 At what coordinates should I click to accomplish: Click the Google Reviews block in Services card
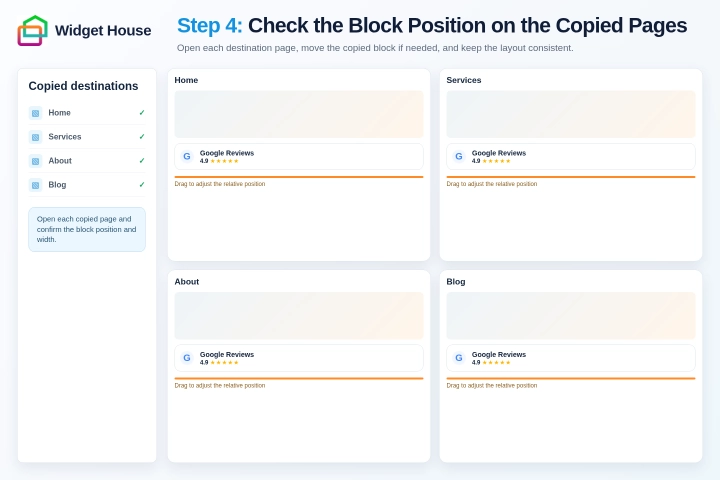(x=571, y=157)
